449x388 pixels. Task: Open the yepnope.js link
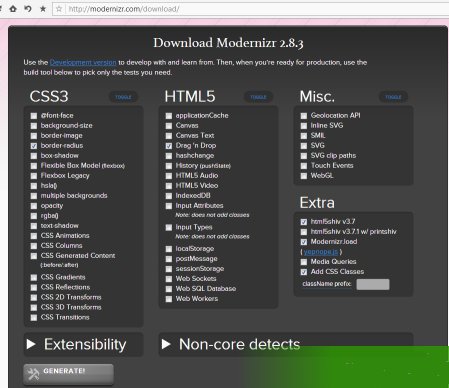click(321, 252)
